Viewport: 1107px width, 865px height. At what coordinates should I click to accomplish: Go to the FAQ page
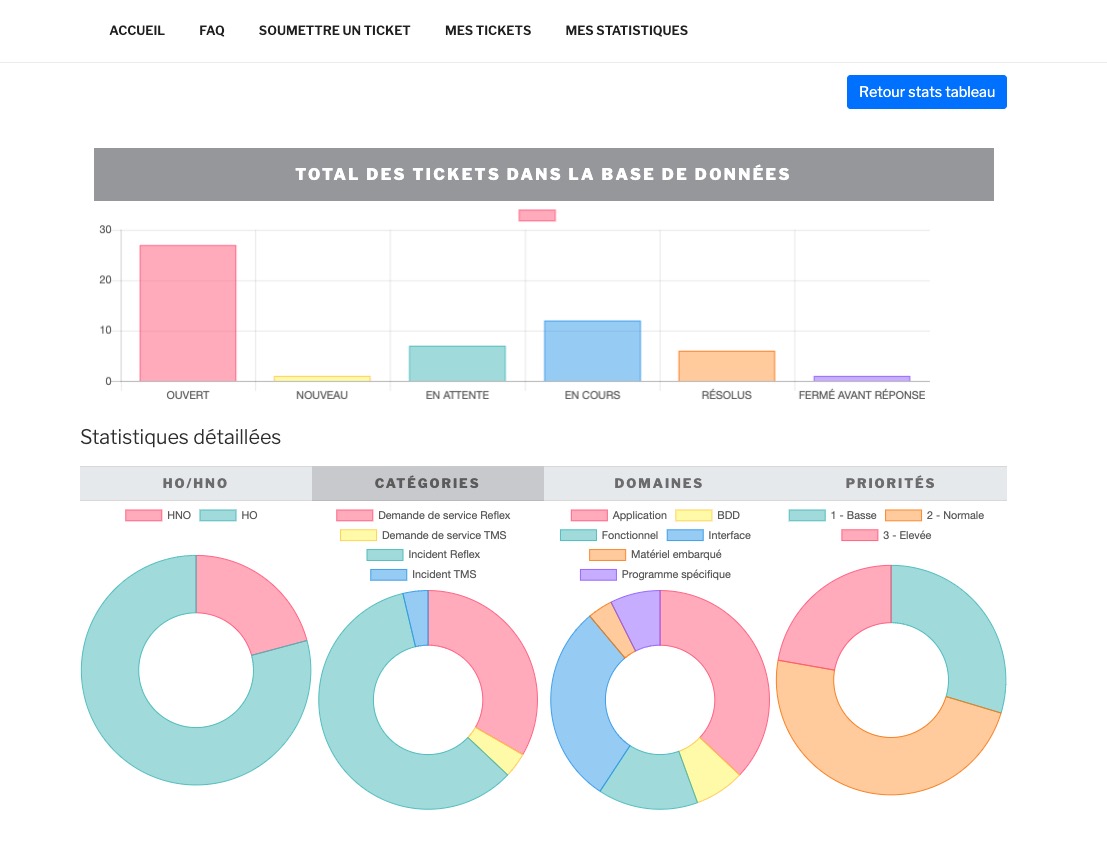coord(212,30)
